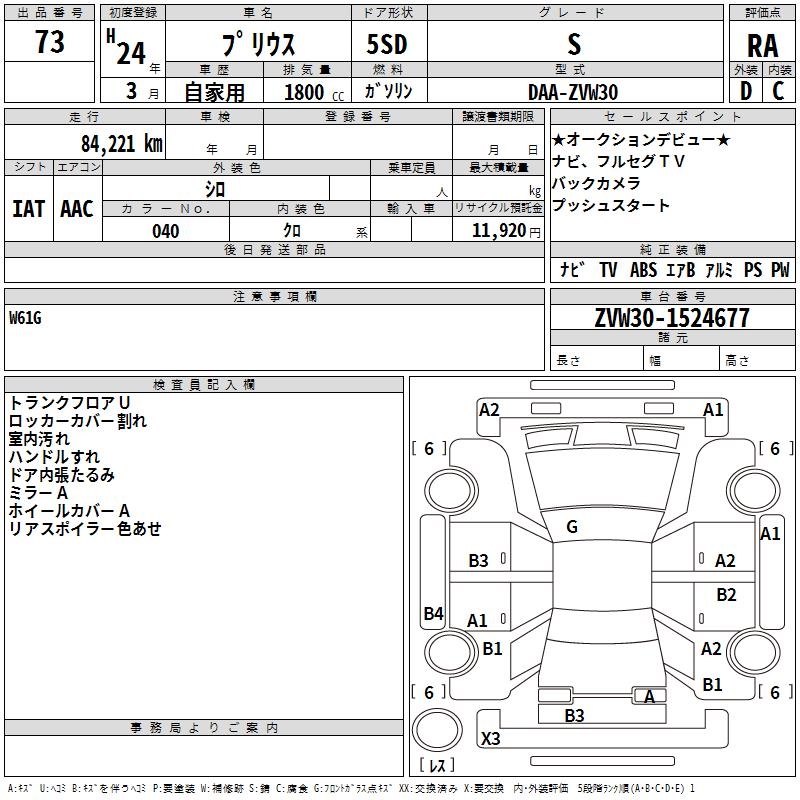This screenshot has height=800, width=800.
Task: Click the spare tire circle above レス
Action: (x=436, y=733)
